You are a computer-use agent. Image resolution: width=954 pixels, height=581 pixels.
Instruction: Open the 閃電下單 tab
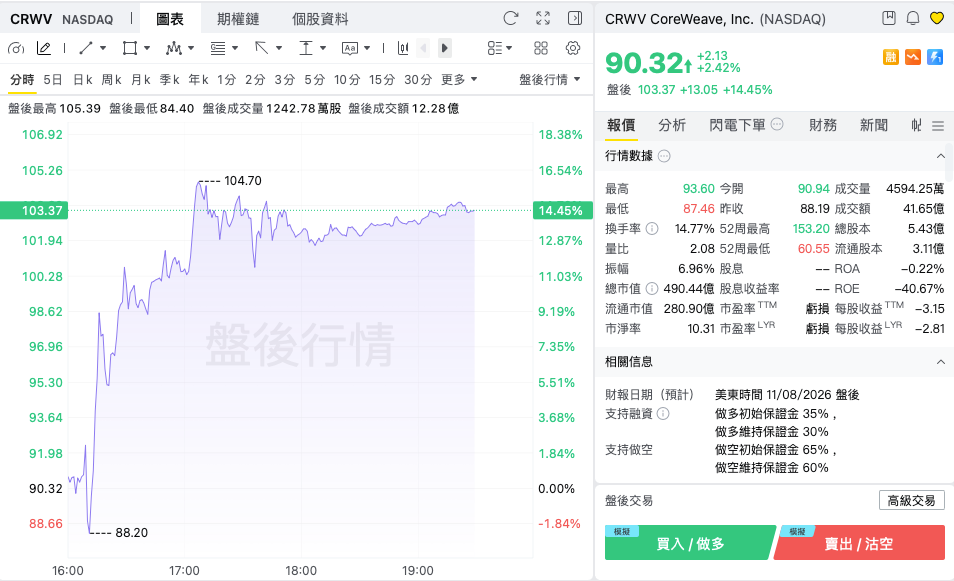(x=737, y=125)
